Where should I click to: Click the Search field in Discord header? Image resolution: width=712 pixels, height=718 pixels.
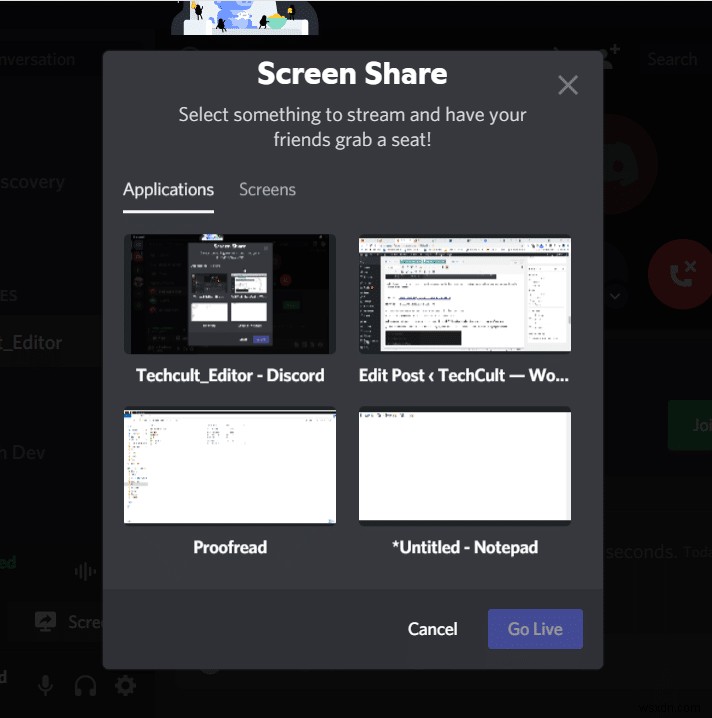point(673,60)
